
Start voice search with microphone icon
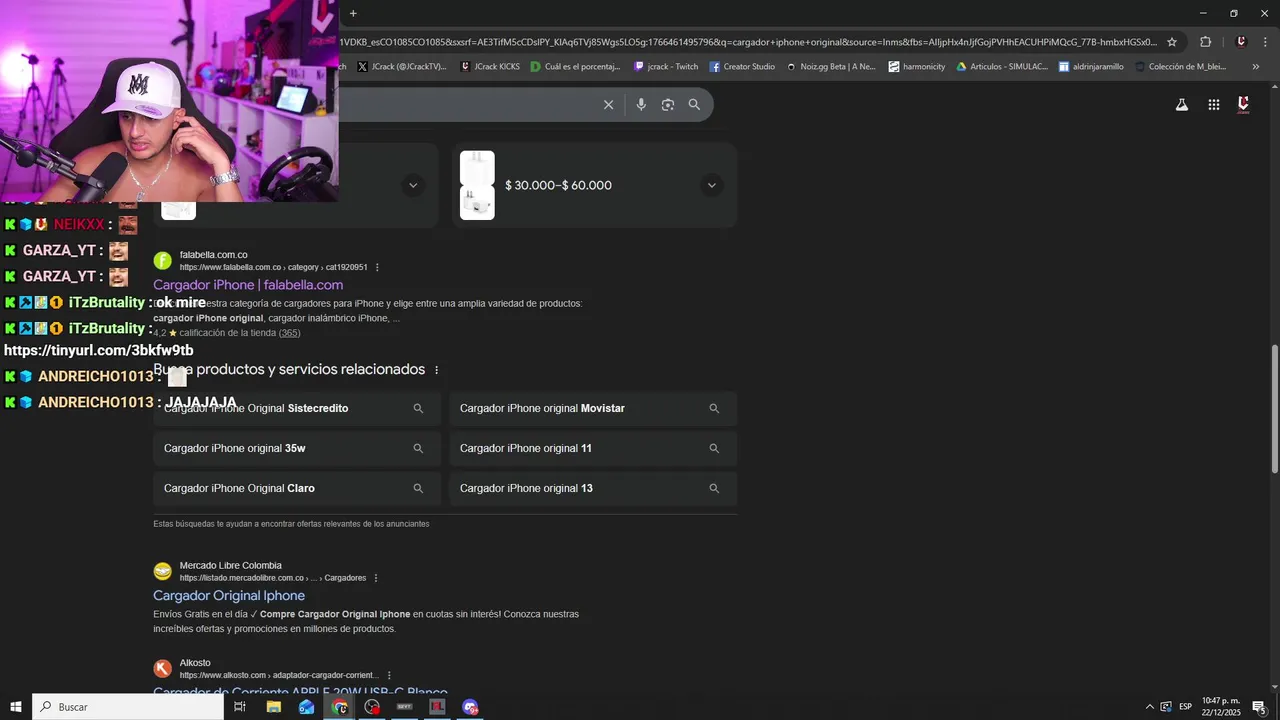(x=641, y=105)
